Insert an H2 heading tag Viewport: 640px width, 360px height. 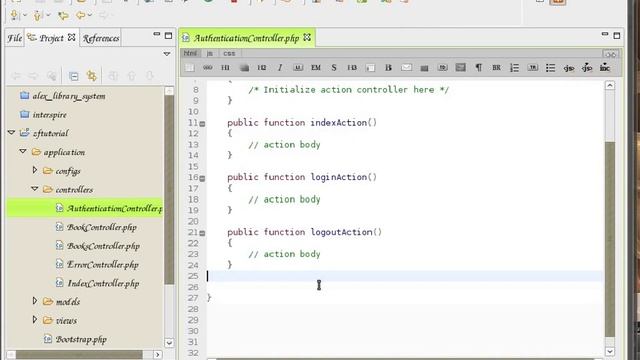(262, 68)
